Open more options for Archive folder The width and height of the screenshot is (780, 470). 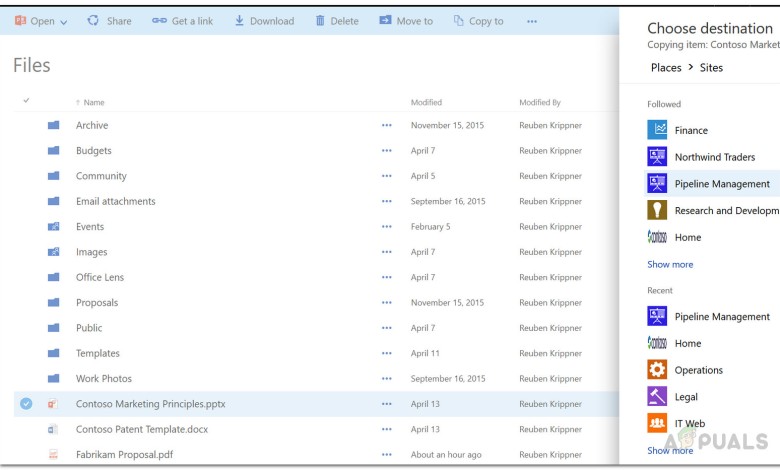click(x=387, y=125)
